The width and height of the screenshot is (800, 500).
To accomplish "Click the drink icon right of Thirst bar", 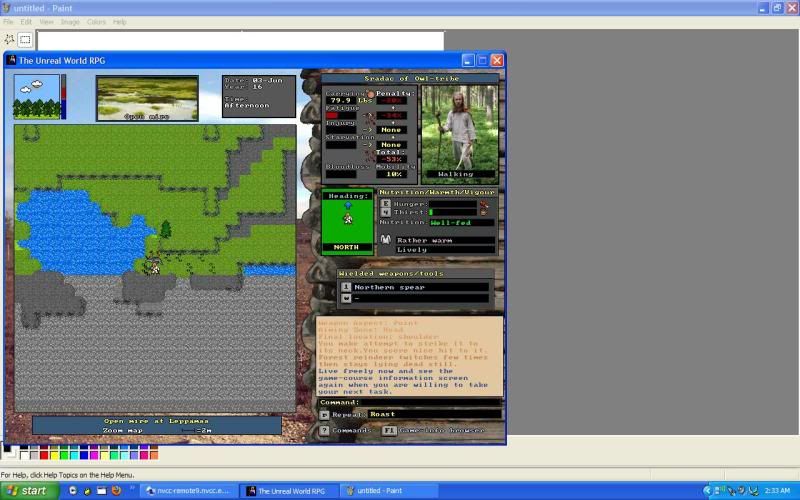I will click(483, 212).
